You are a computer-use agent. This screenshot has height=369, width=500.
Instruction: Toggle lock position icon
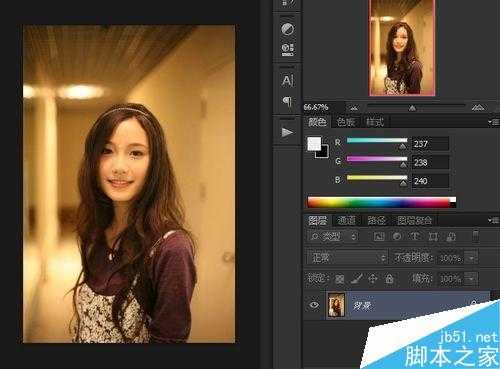click(x=373, y=279)
